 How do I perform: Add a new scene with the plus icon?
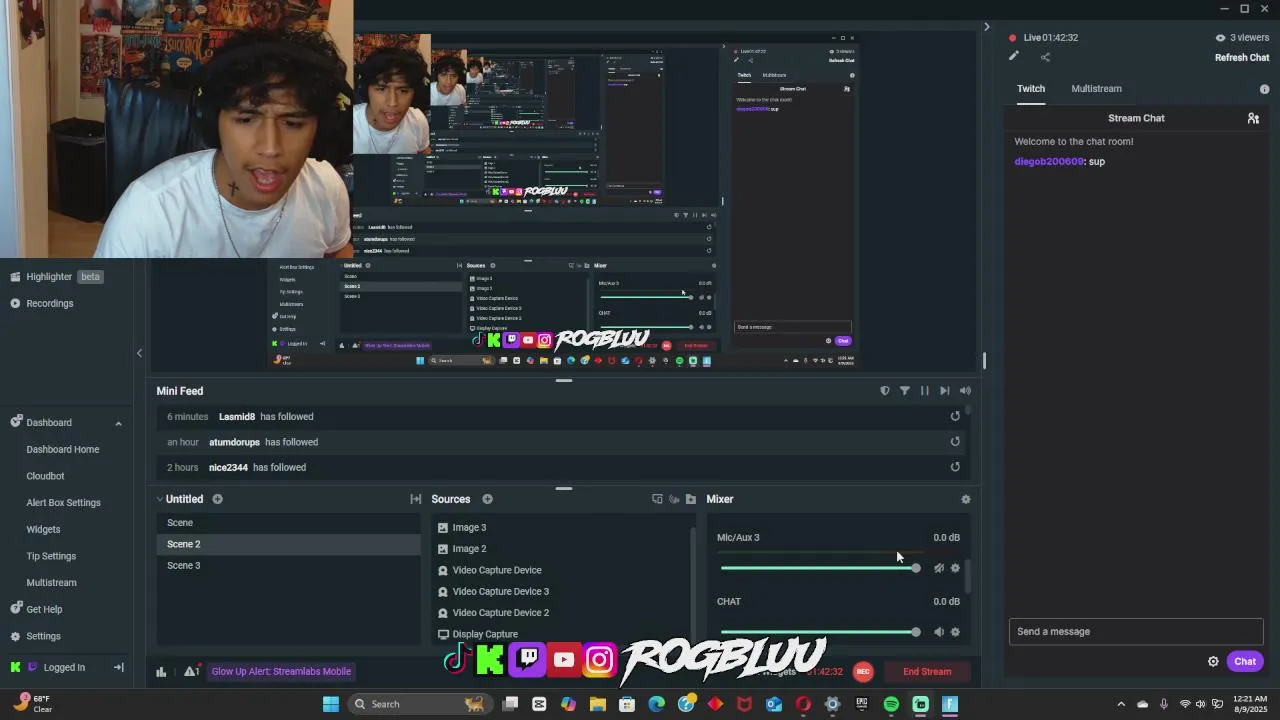click(x=217, y=499)
